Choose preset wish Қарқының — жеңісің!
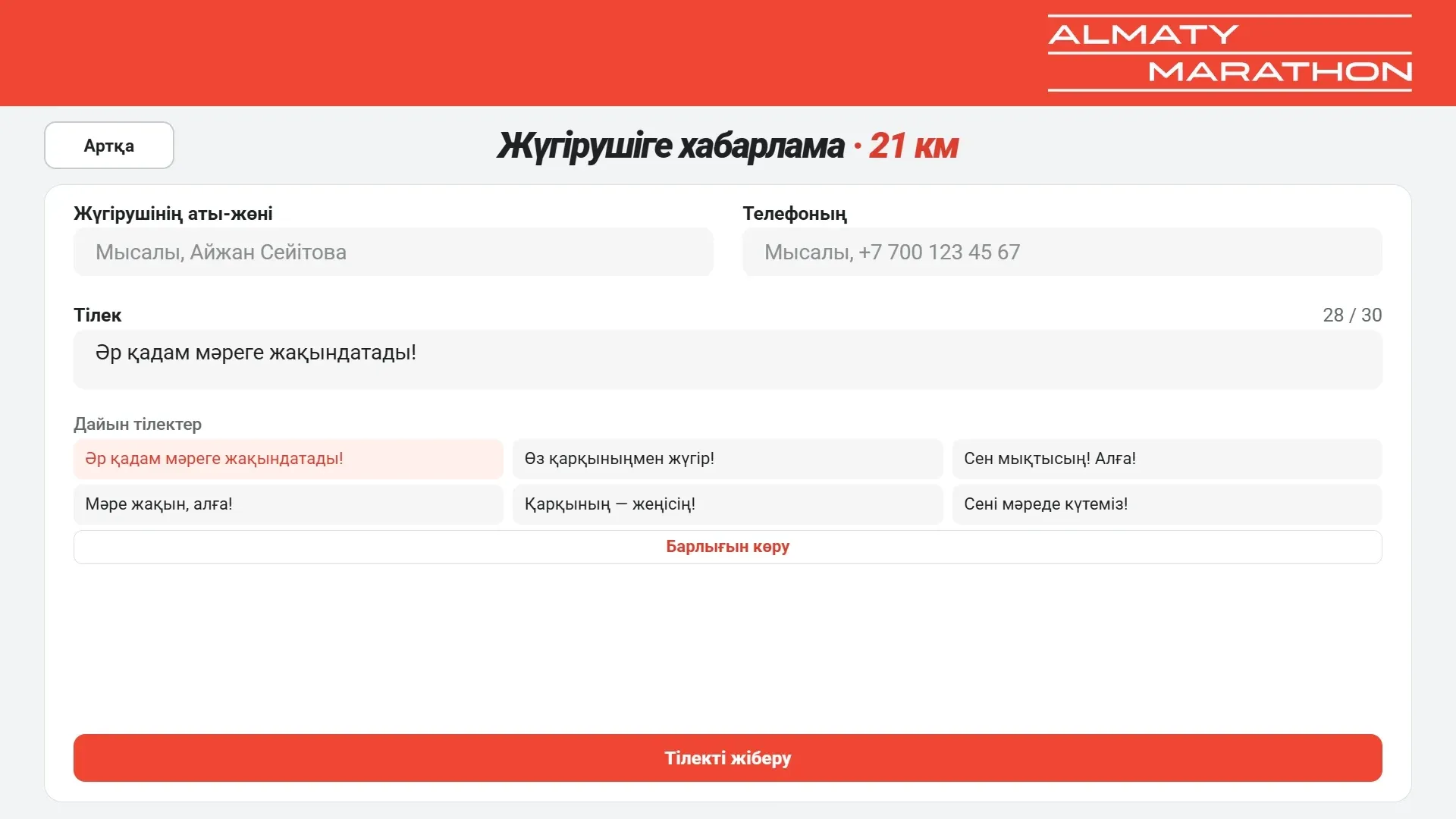 coord(727,504)
